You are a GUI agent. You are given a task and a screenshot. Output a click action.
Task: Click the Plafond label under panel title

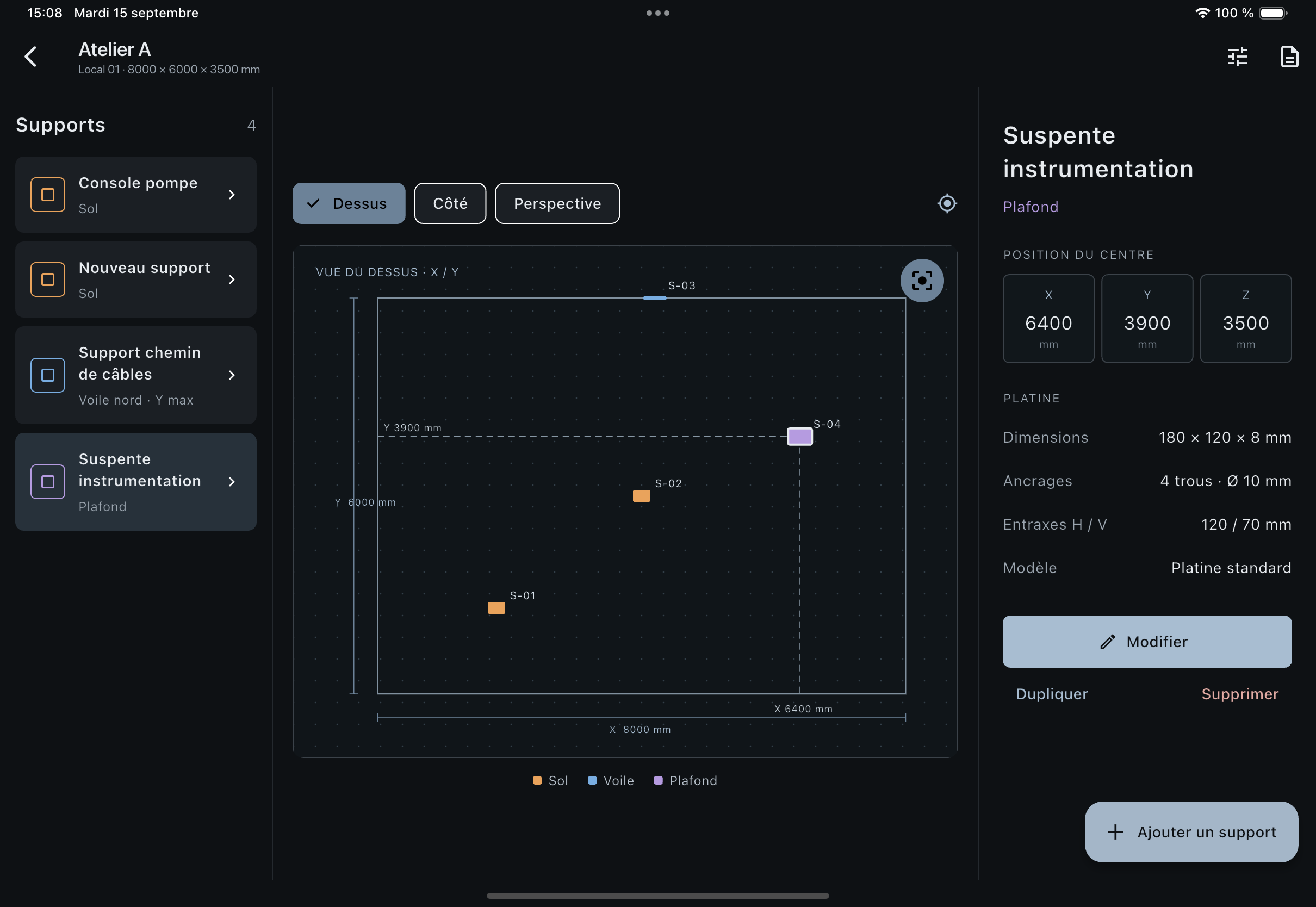pyautogui.click(x=1031, y=207)
